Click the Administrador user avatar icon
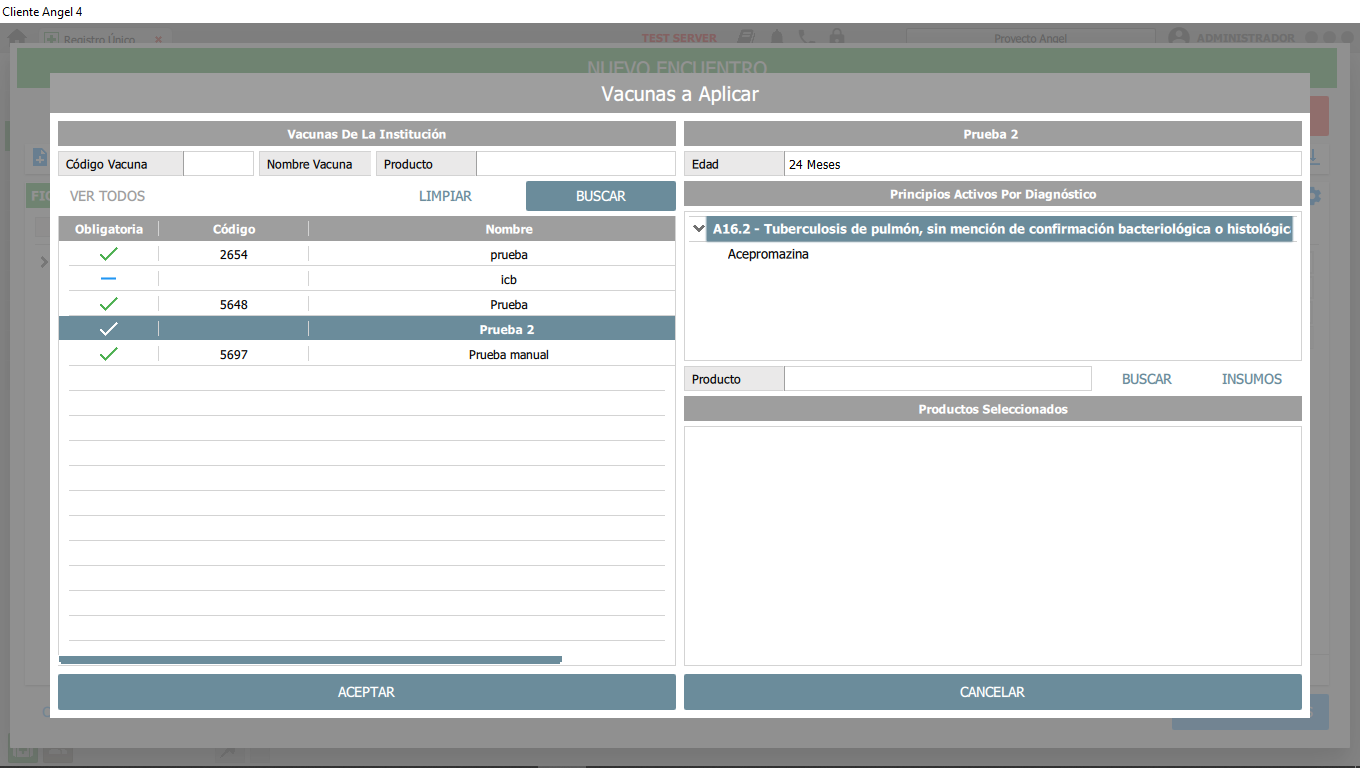The width and height of the screenshot is (1360, 768). tap(1179, 38)
